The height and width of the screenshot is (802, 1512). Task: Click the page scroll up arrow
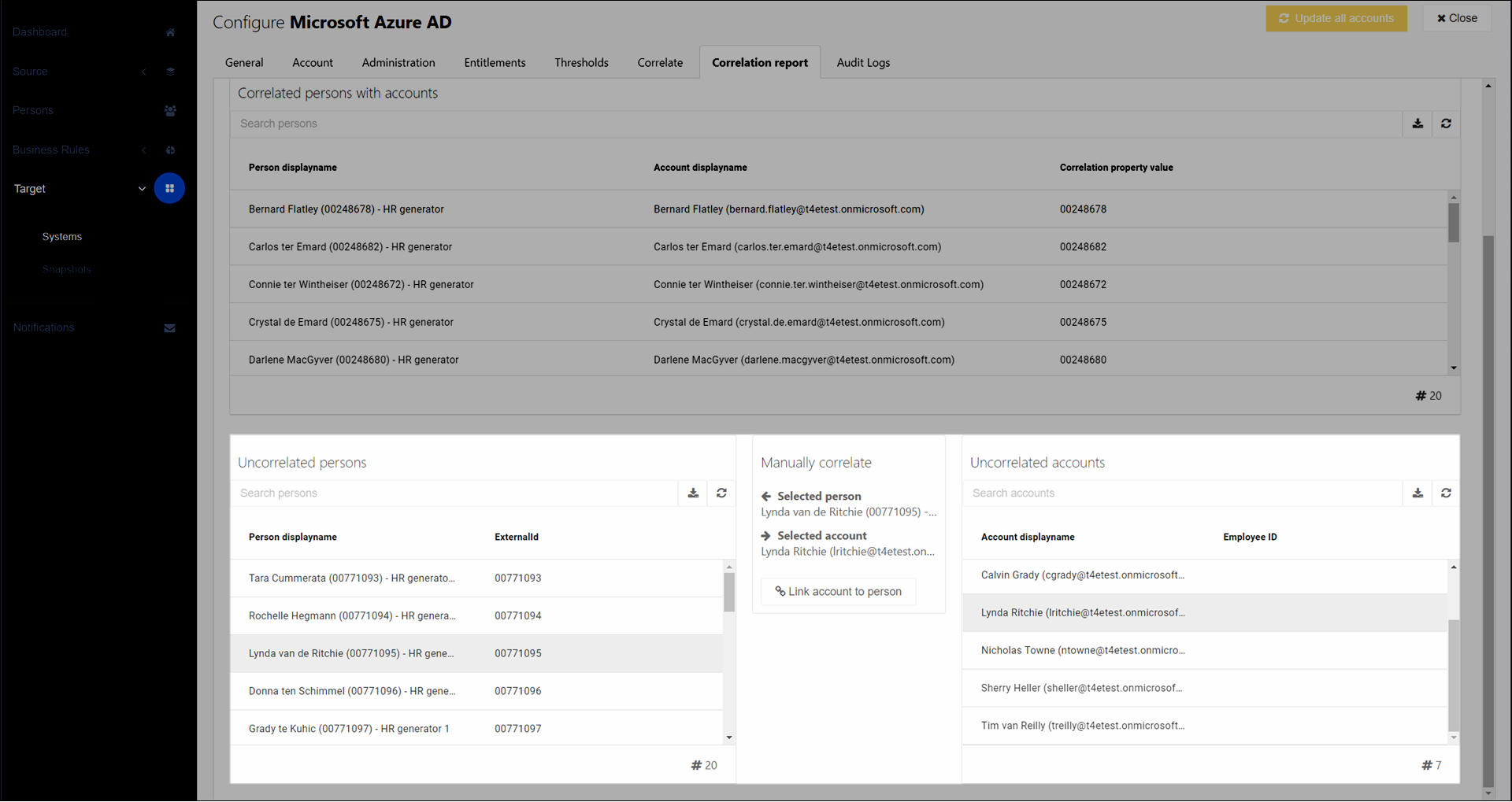(1488, 86)
